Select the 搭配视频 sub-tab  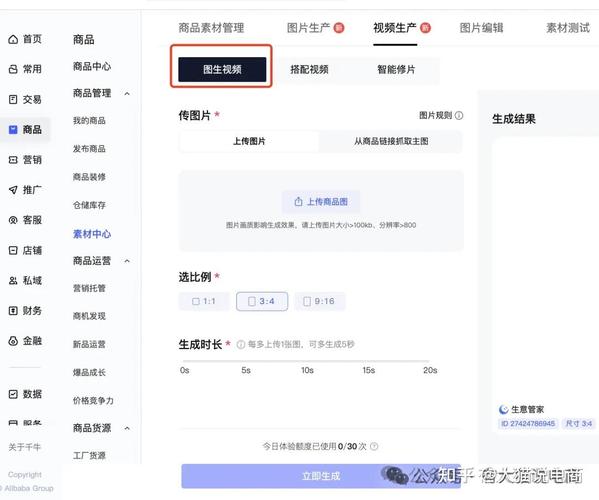point(309,70)
